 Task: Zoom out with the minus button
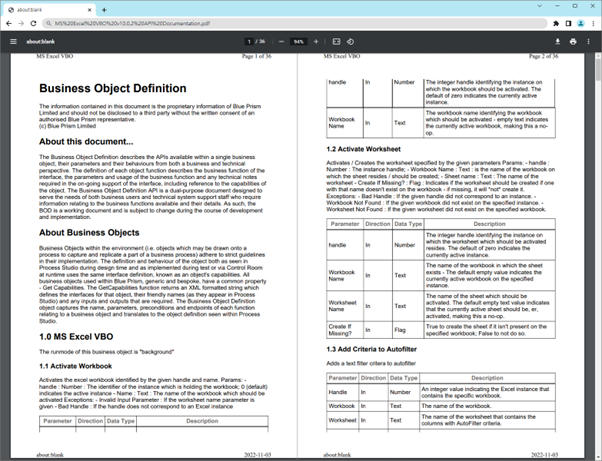281,41
